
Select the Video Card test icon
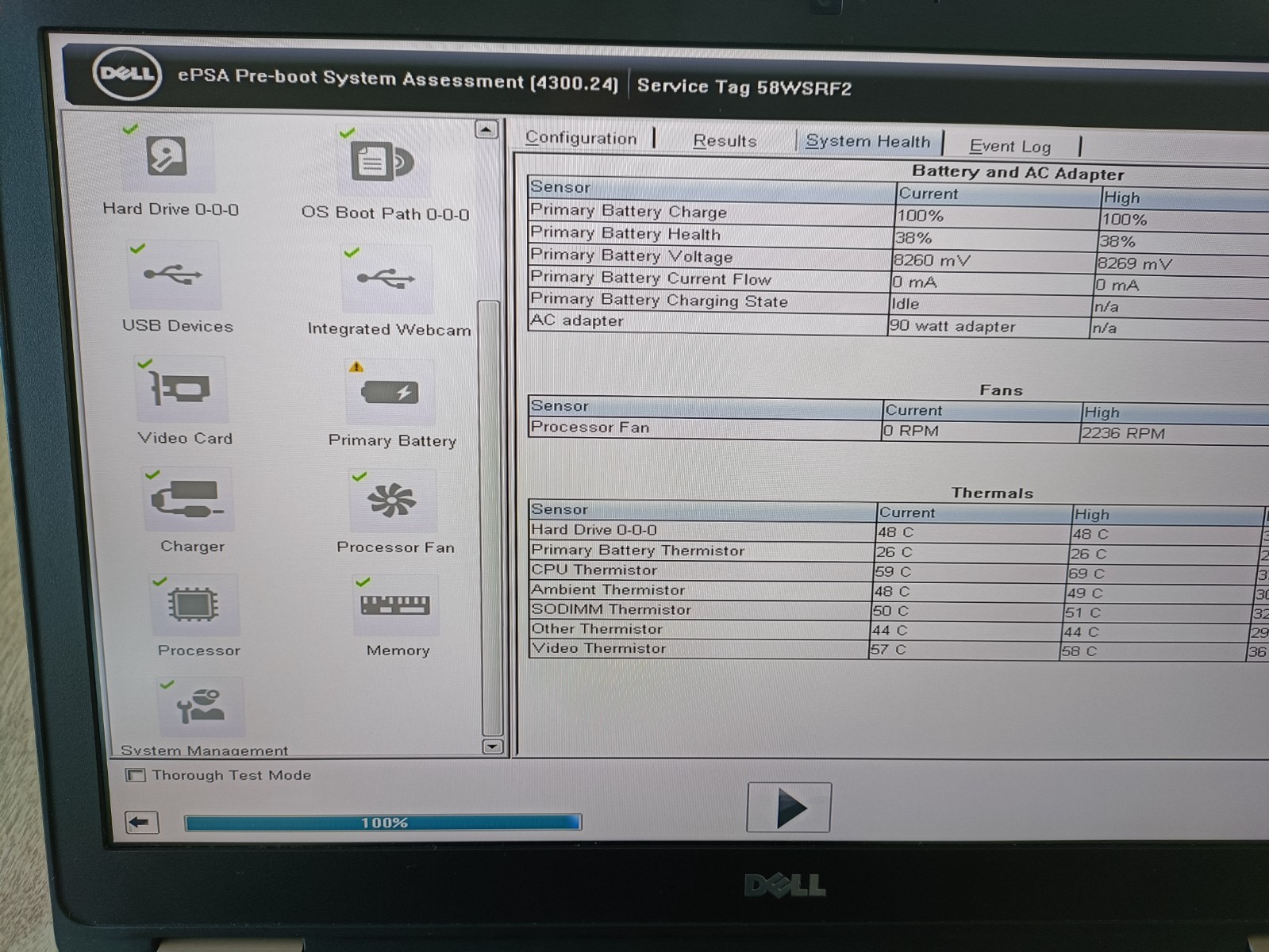181,389
